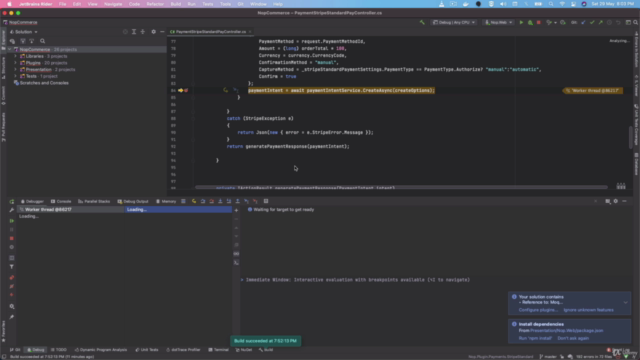This screenshot has height=360, width=640.
Task: Pause program in debug sidebar
Action: pyautogui.click(x=11, y=229)
